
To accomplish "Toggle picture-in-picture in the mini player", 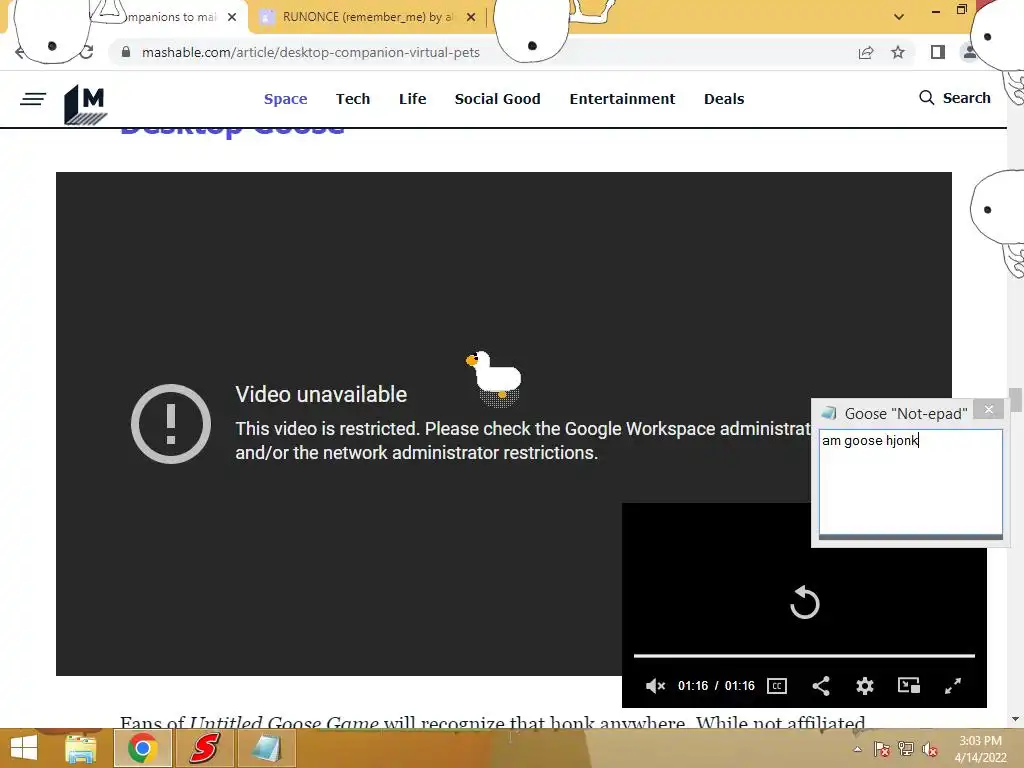I will [908, 686].
